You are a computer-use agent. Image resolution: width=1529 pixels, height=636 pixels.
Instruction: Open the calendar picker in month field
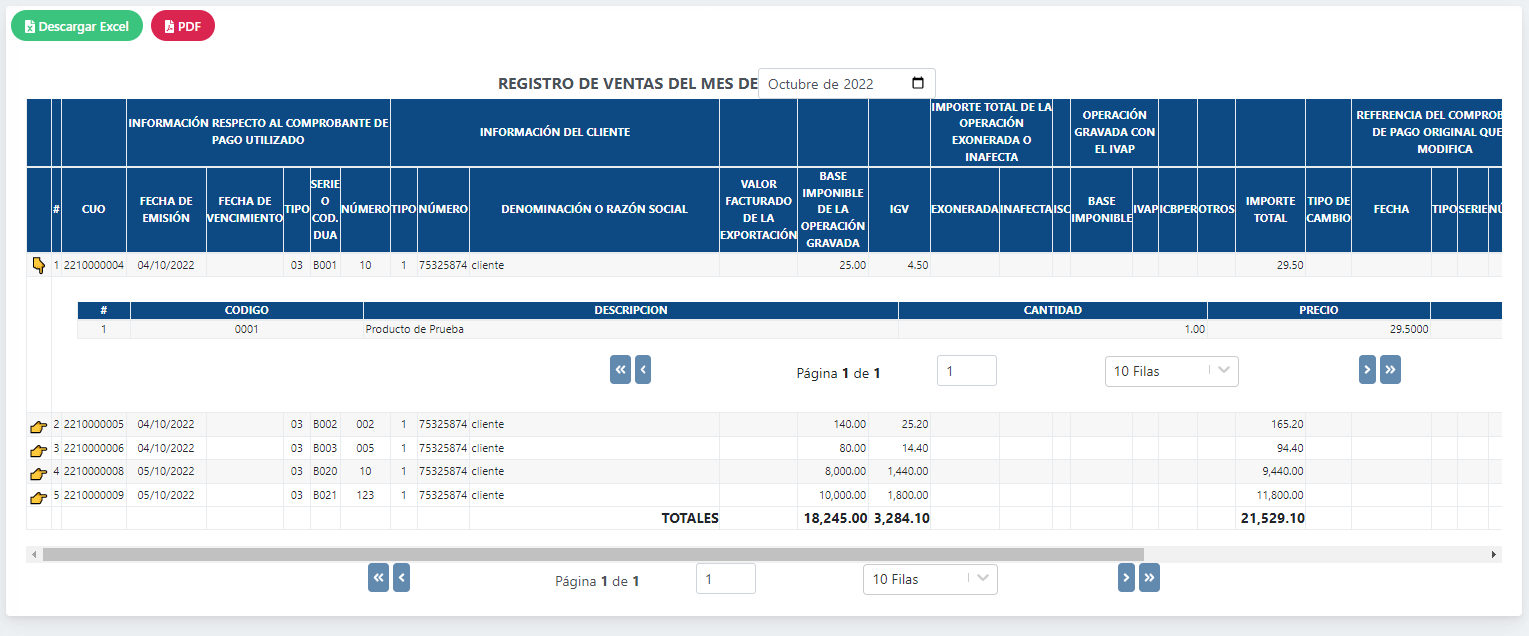coord(918,84)
